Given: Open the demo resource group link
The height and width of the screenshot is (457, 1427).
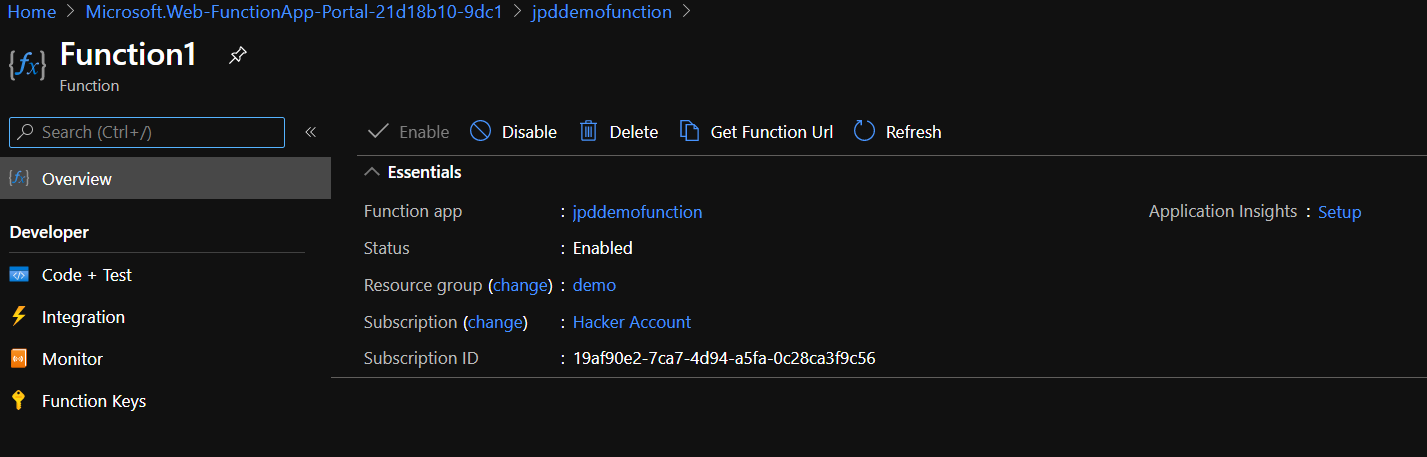Looking at the screenshot, I should pos(594,285).
